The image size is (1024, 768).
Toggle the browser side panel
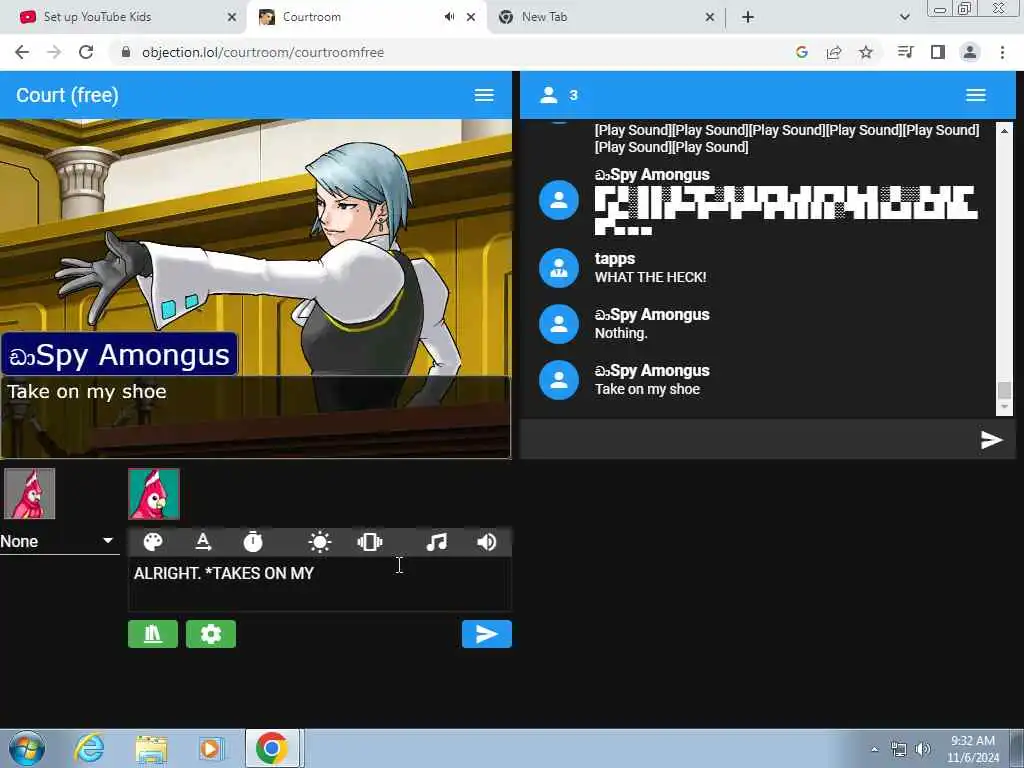(938, 52)
